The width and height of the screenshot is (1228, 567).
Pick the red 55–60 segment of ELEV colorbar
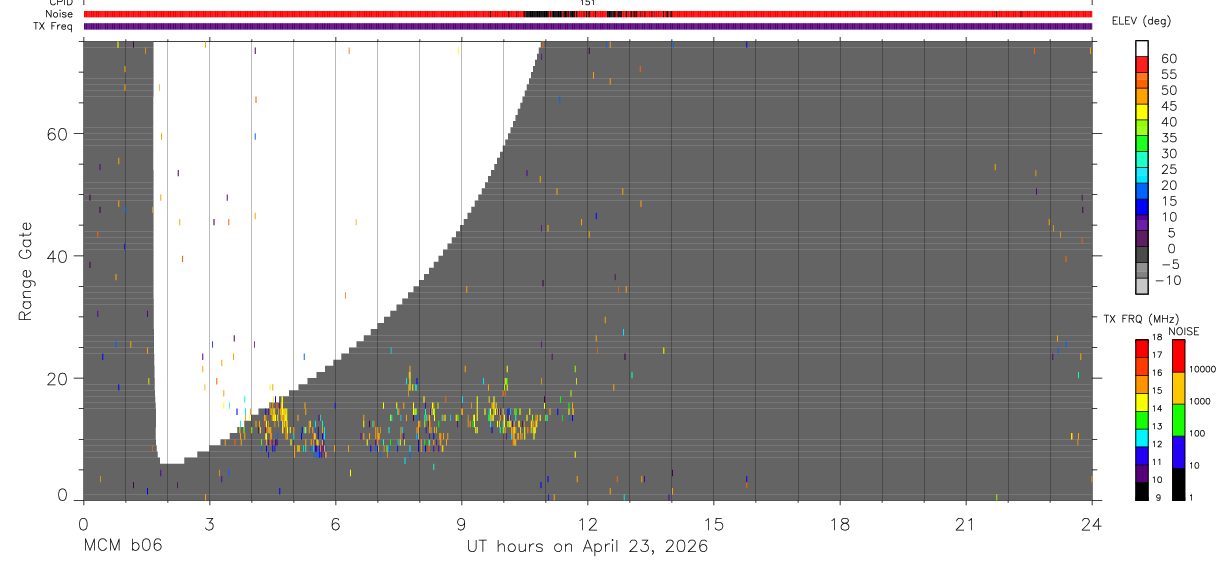[x=1142, y=65]
